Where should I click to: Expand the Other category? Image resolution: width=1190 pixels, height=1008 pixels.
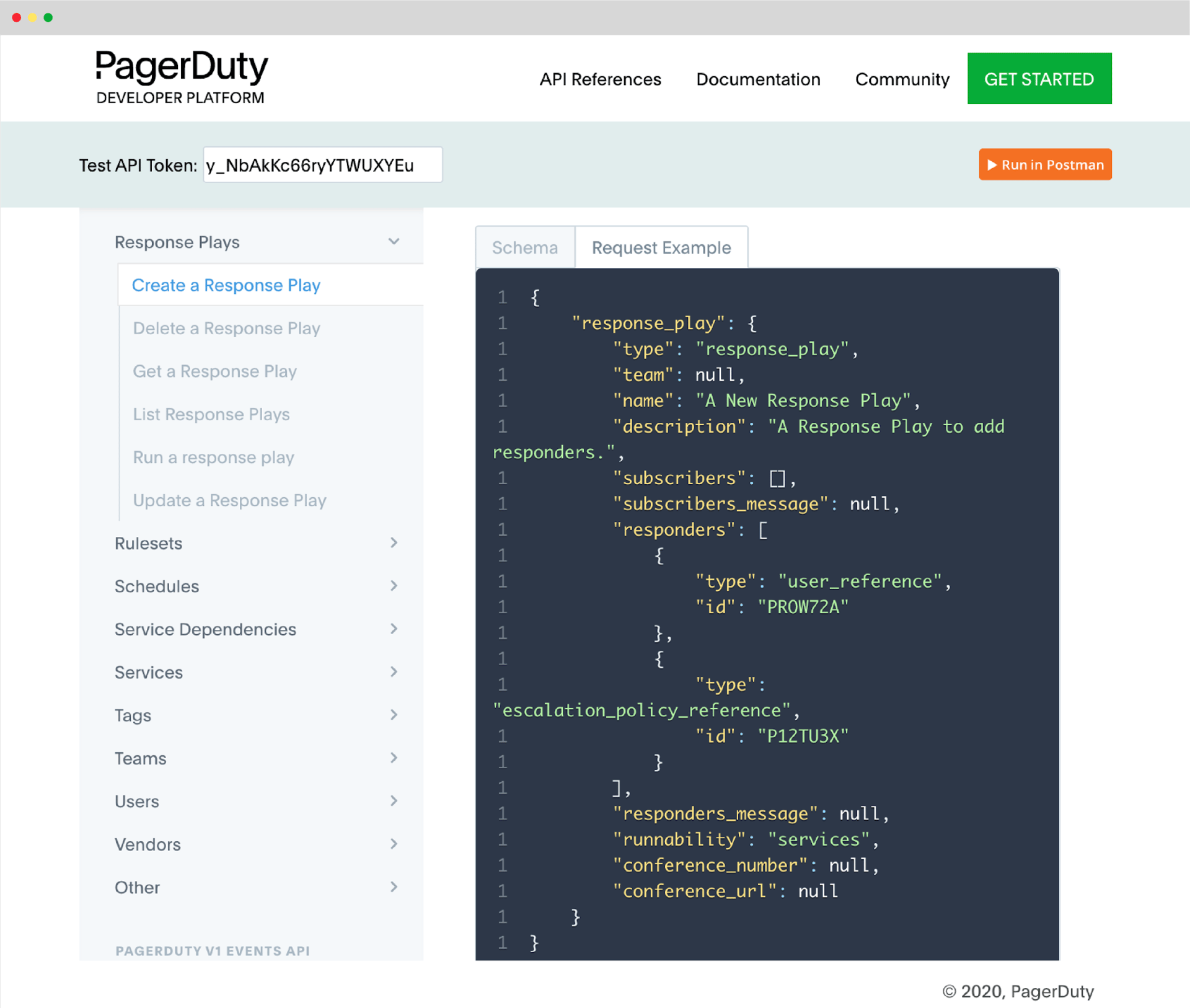click(137, 888)
